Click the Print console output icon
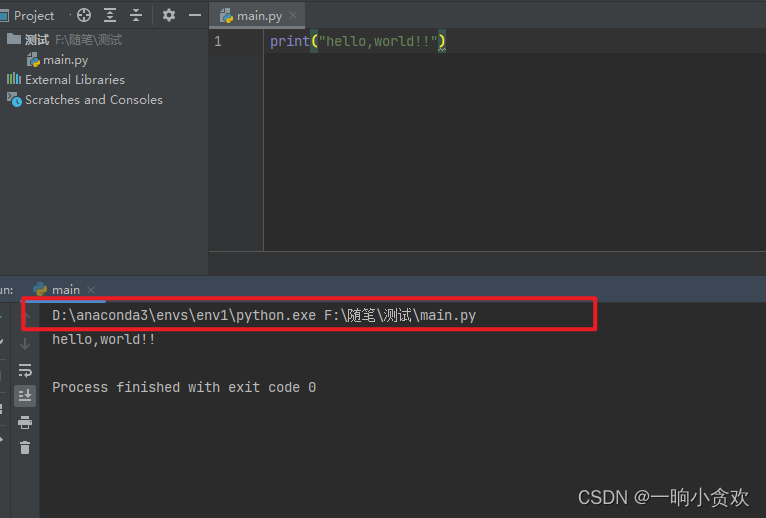Screen dimensions: 766x518 (25, 422)
